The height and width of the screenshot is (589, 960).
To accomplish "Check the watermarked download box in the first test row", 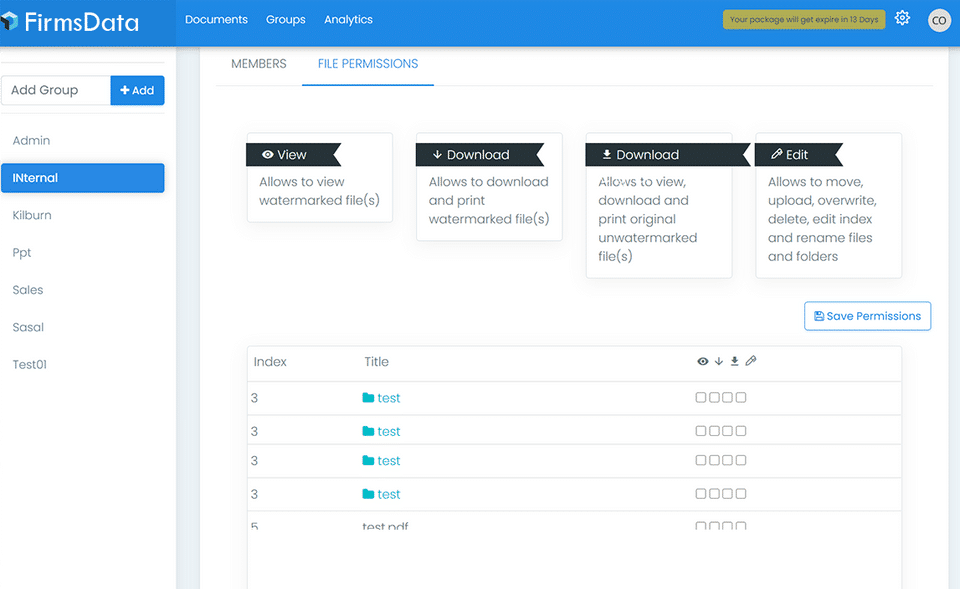I will pos(714,397).
